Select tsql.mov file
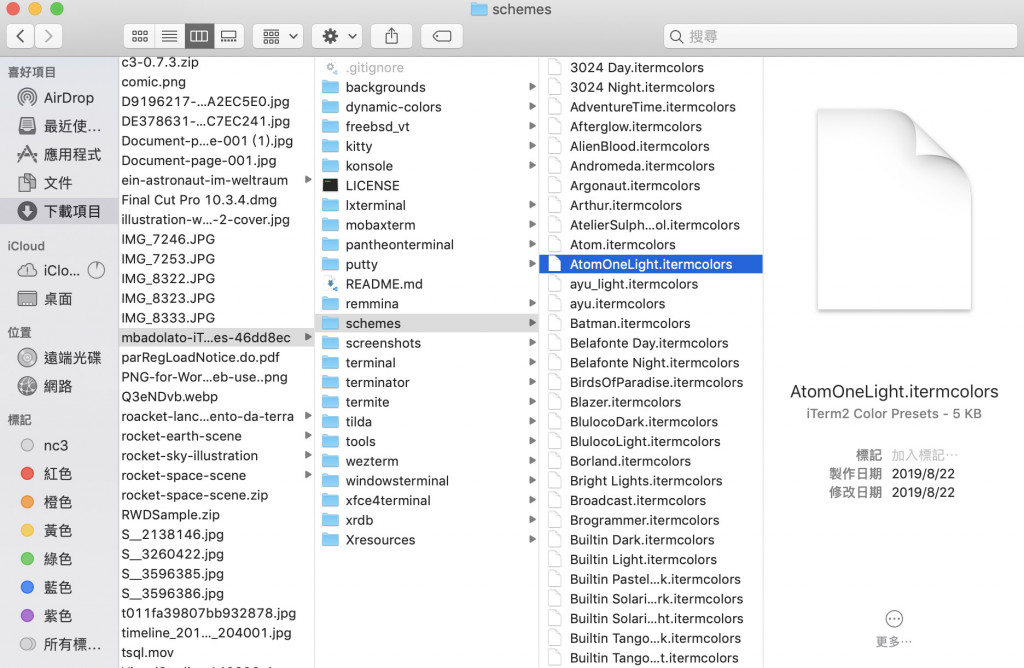Viewport: 1024px width, 668px height. click(216, 652)
